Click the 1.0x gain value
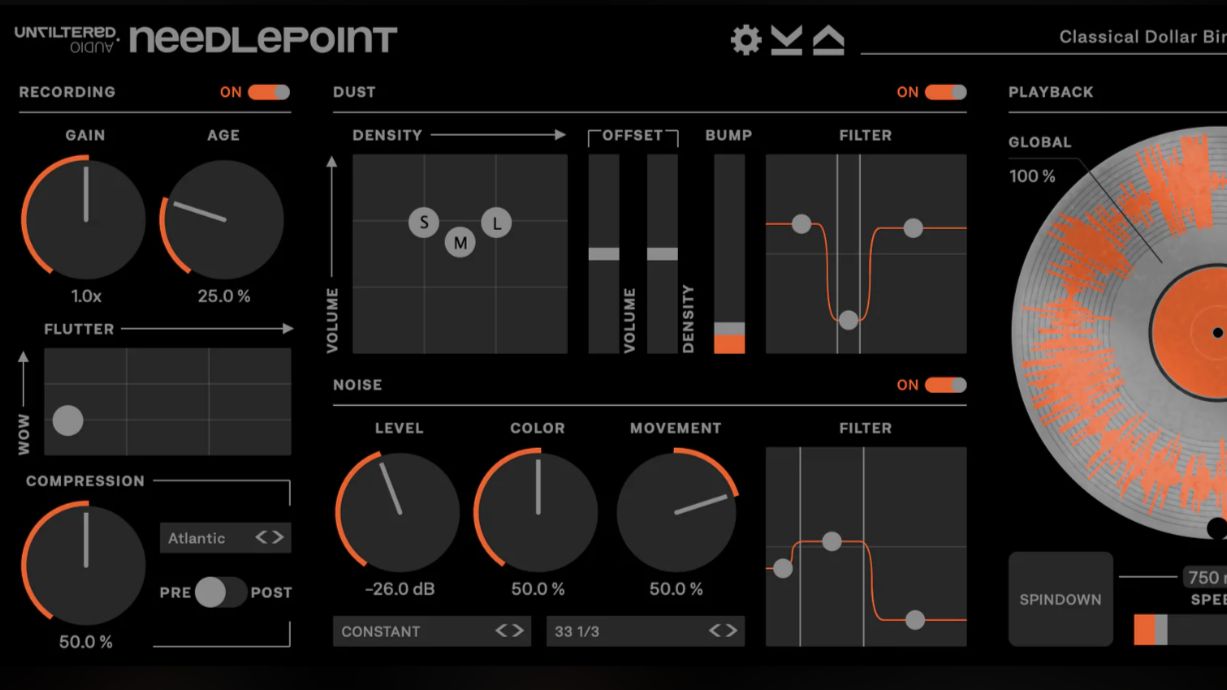The height and width of the screenshot is (690, 1227). 86,296
